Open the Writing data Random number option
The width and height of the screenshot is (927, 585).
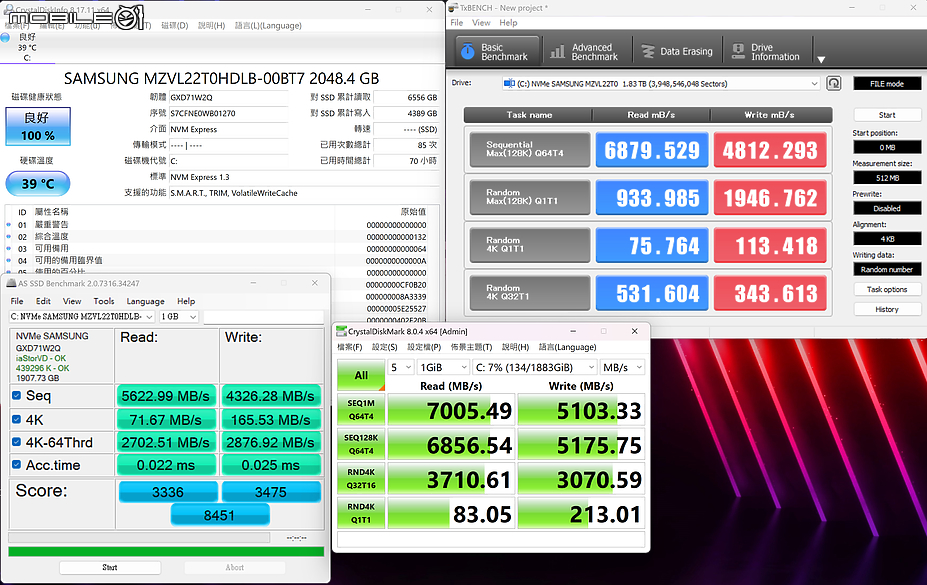coord(887,269)
